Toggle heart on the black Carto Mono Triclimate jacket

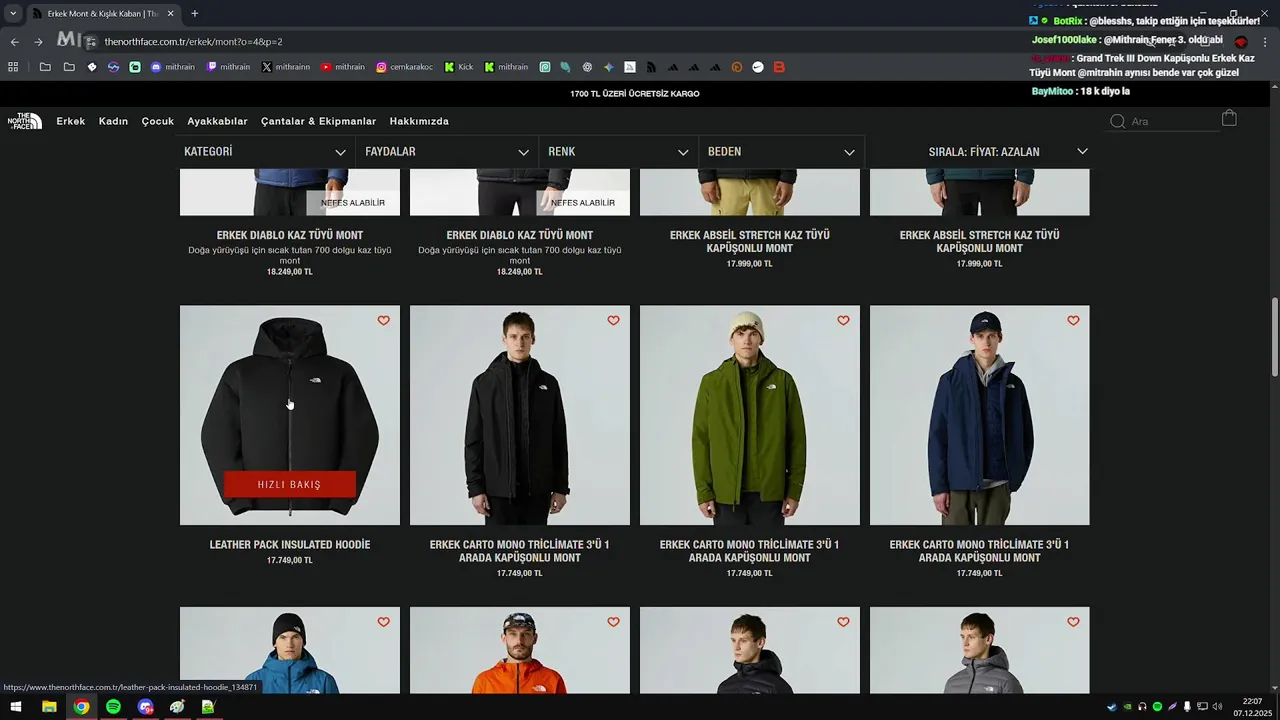(613, 321)
